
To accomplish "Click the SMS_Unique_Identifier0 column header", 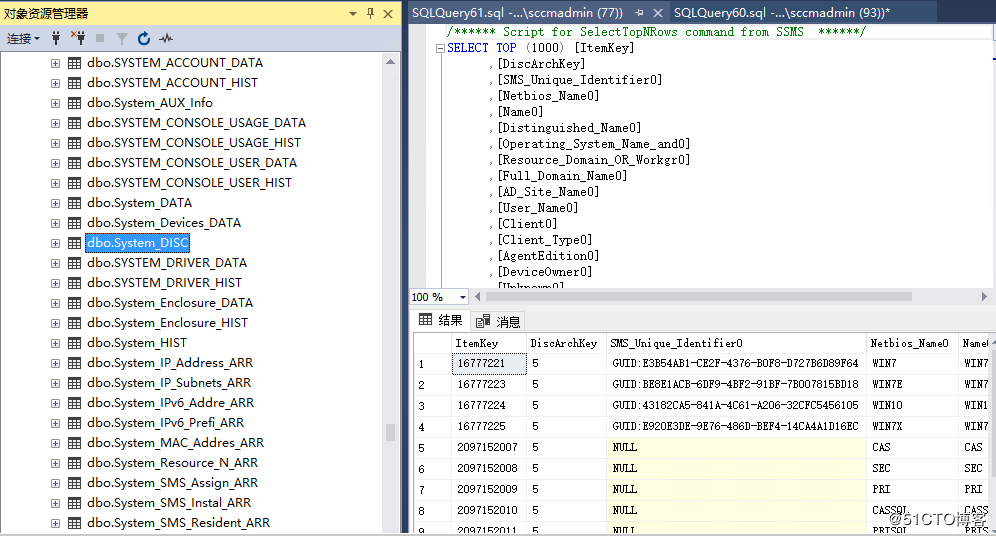I will coord(736,344).
